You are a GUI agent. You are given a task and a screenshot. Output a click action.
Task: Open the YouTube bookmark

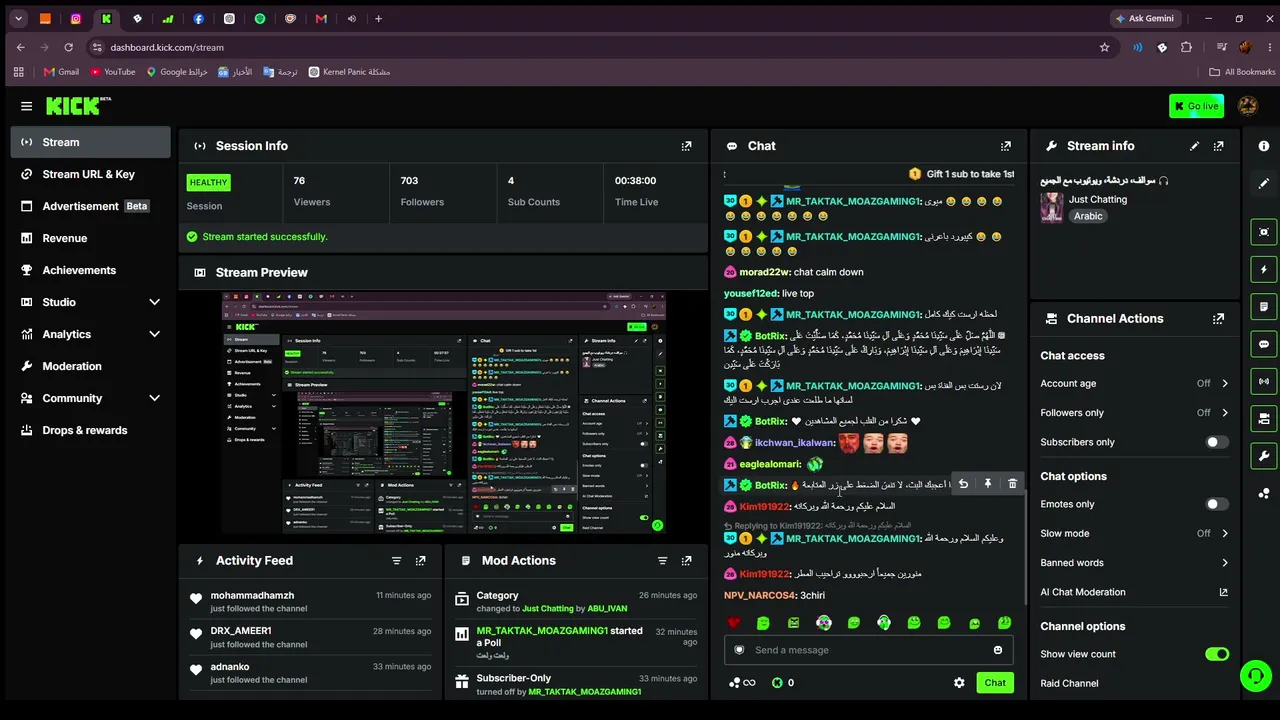tap(112, 72)
